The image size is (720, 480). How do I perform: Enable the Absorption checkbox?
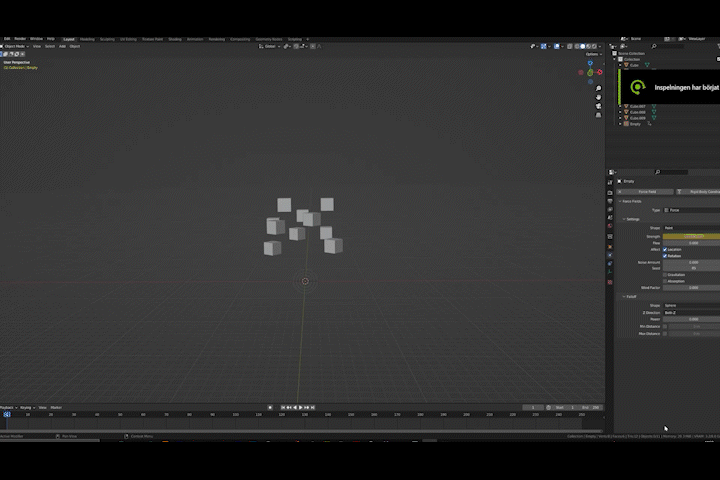(x=665, y=281)
